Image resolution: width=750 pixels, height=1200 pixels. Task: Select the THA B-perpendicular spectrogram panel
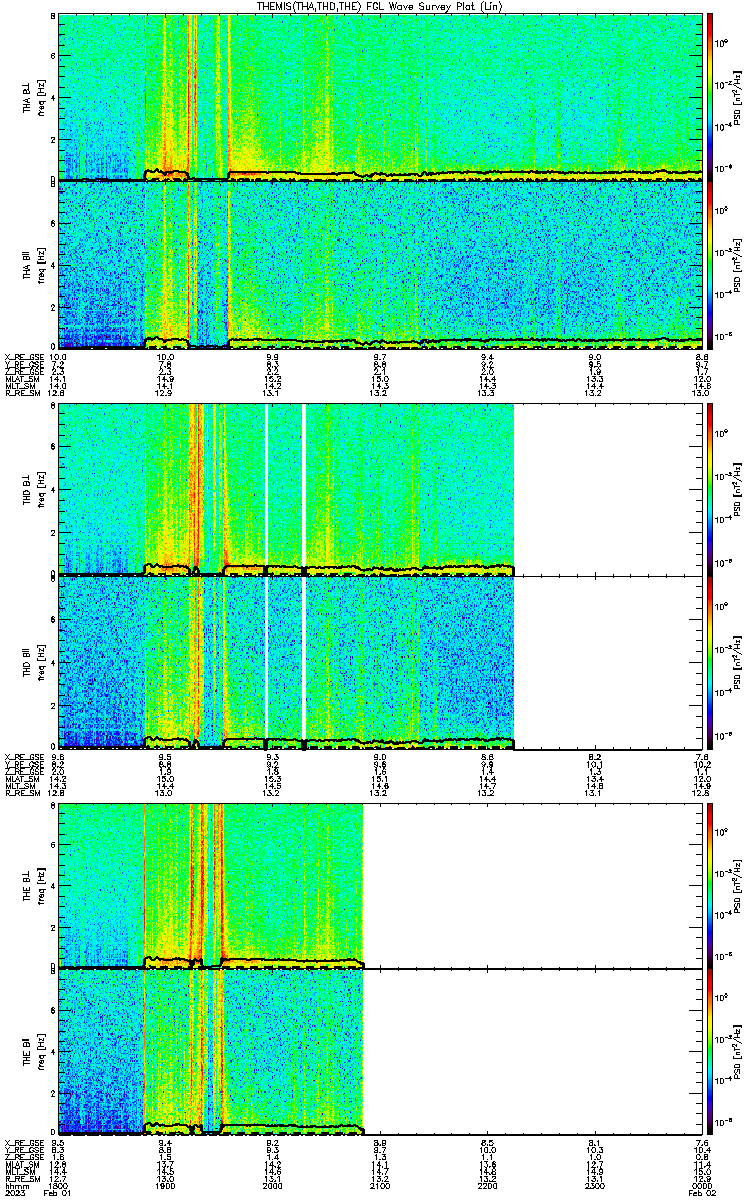click(x=380, y=97)
